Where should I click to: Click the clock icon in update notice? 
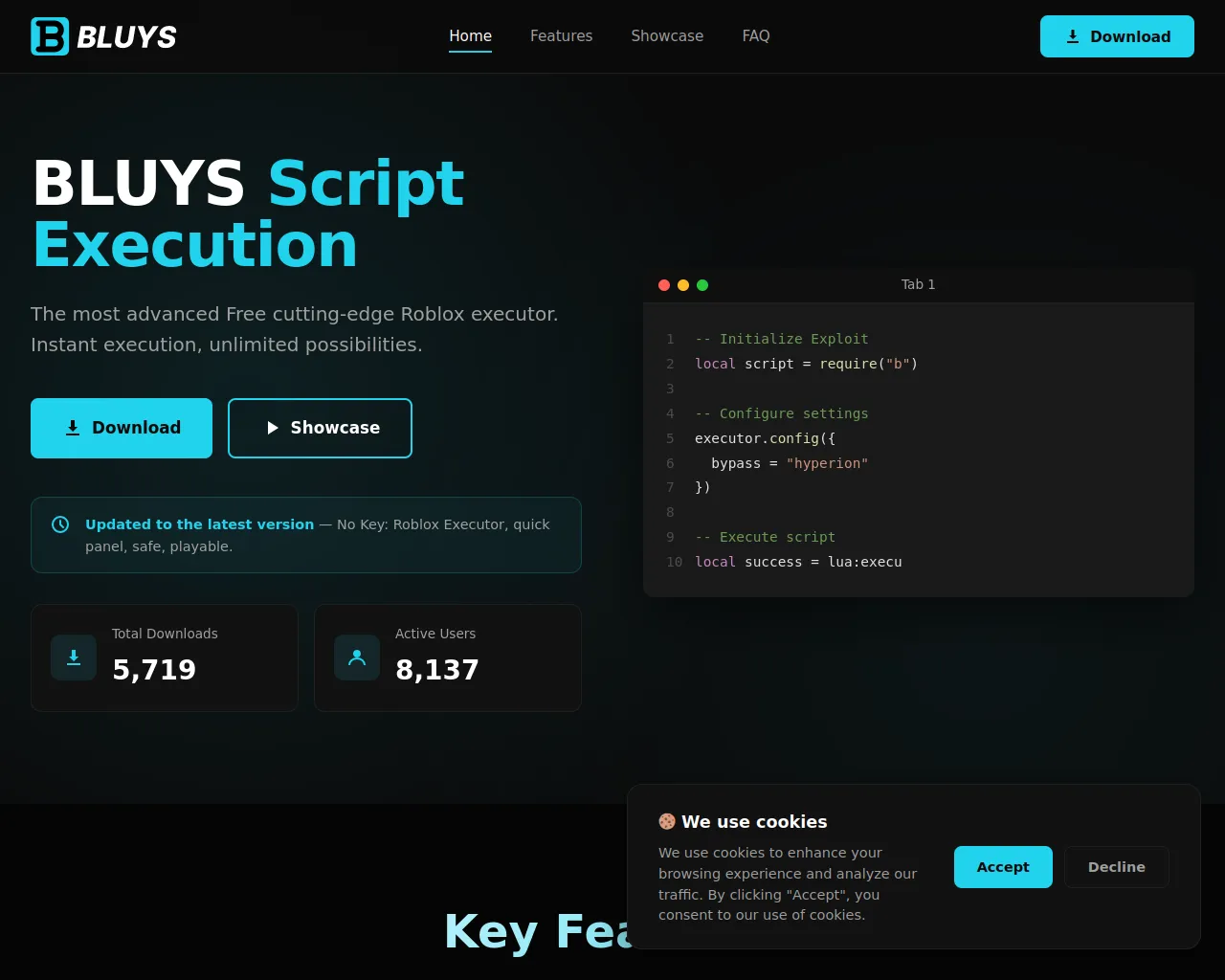pyautogui.click(x=60, y=524)
